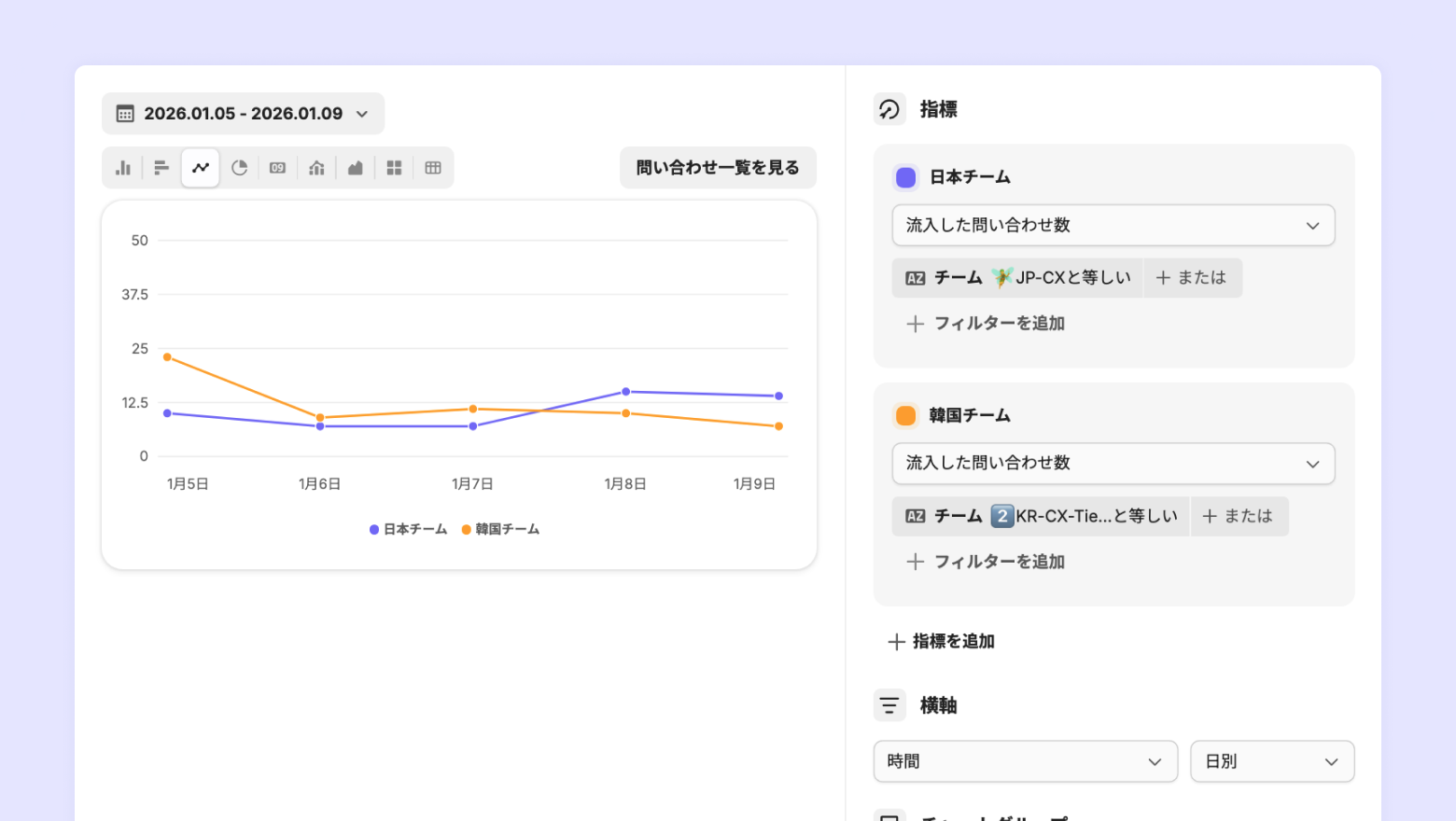The height and width of the screenshot is (821, 1456).
Task: Click the JP-CX team filter chip
Action: click(x=1017, y=278)
